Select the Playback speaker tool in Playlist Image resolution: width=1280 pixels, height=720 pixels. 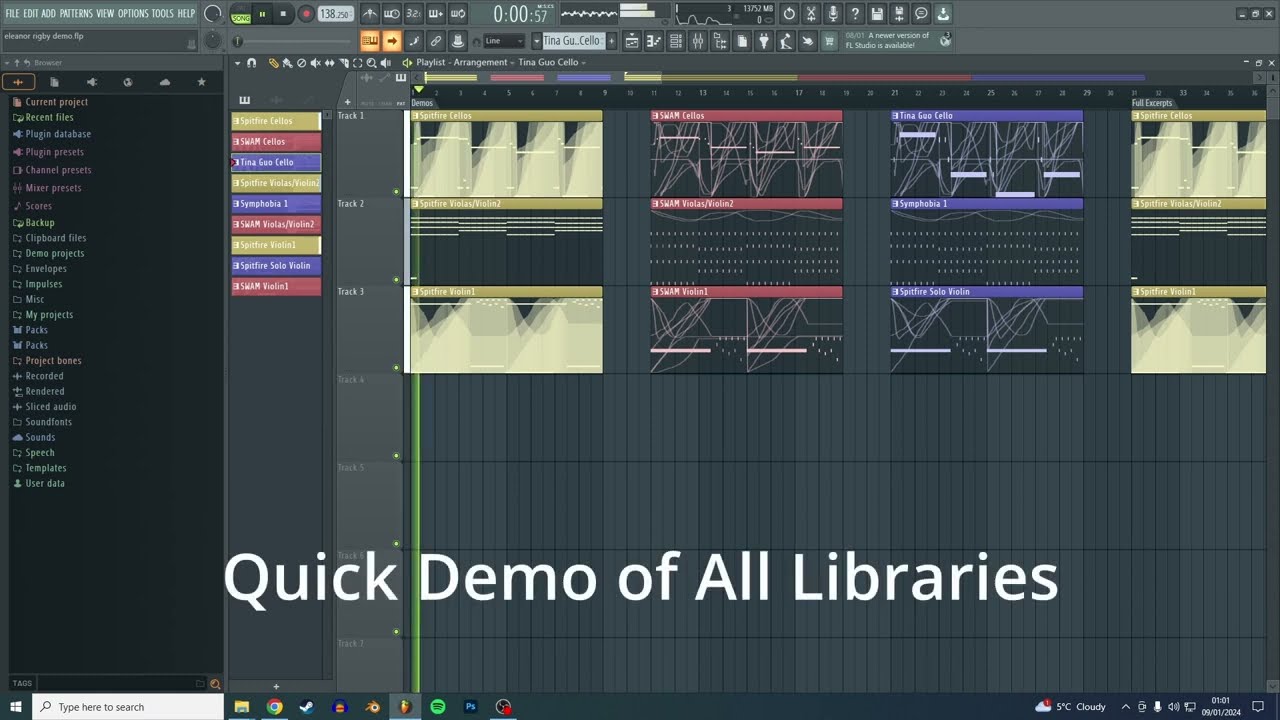point(385,63)
